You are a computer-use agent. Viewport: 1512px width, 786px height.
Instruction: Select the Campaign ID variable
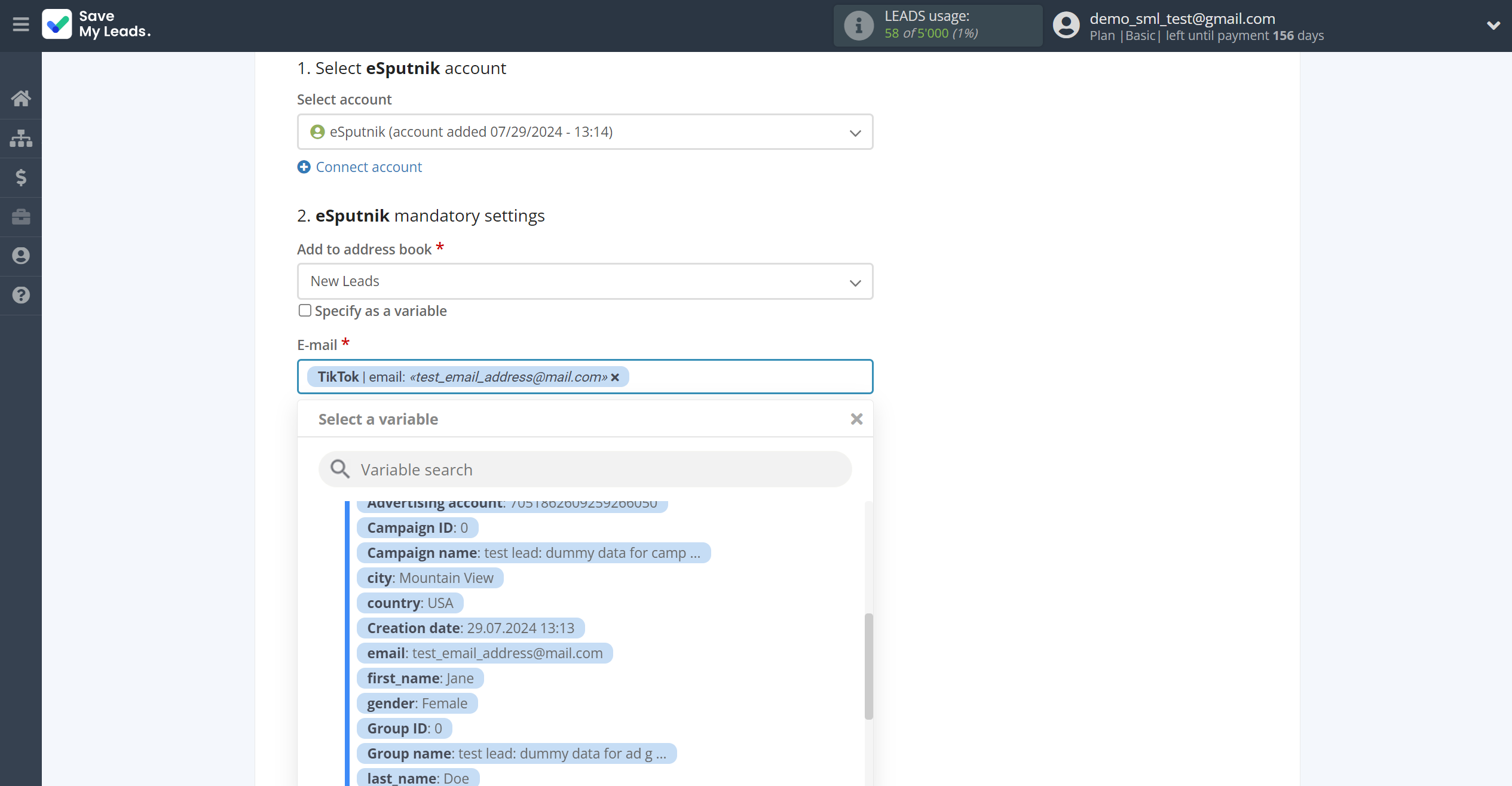click(x=417, y=528)
